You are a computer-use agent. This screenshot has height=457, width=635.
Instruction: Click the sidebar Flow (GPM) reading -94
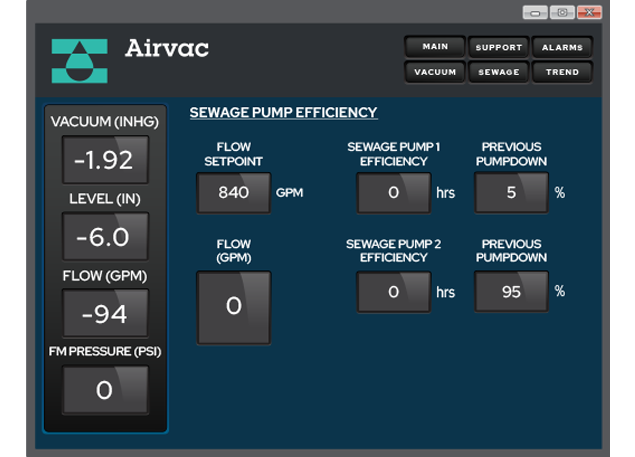105,314
